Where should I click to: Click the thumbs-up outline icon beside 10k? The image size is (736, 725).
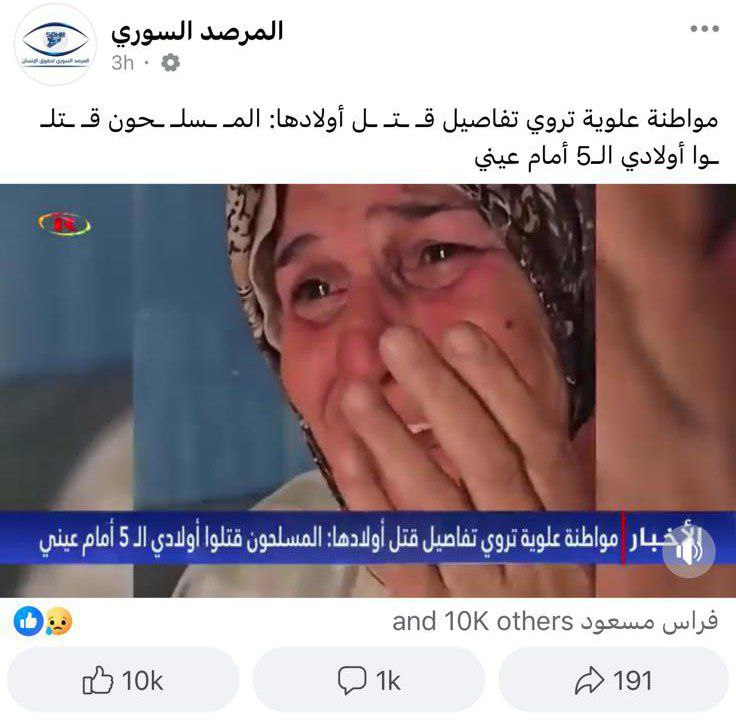(x=98, y=680)
